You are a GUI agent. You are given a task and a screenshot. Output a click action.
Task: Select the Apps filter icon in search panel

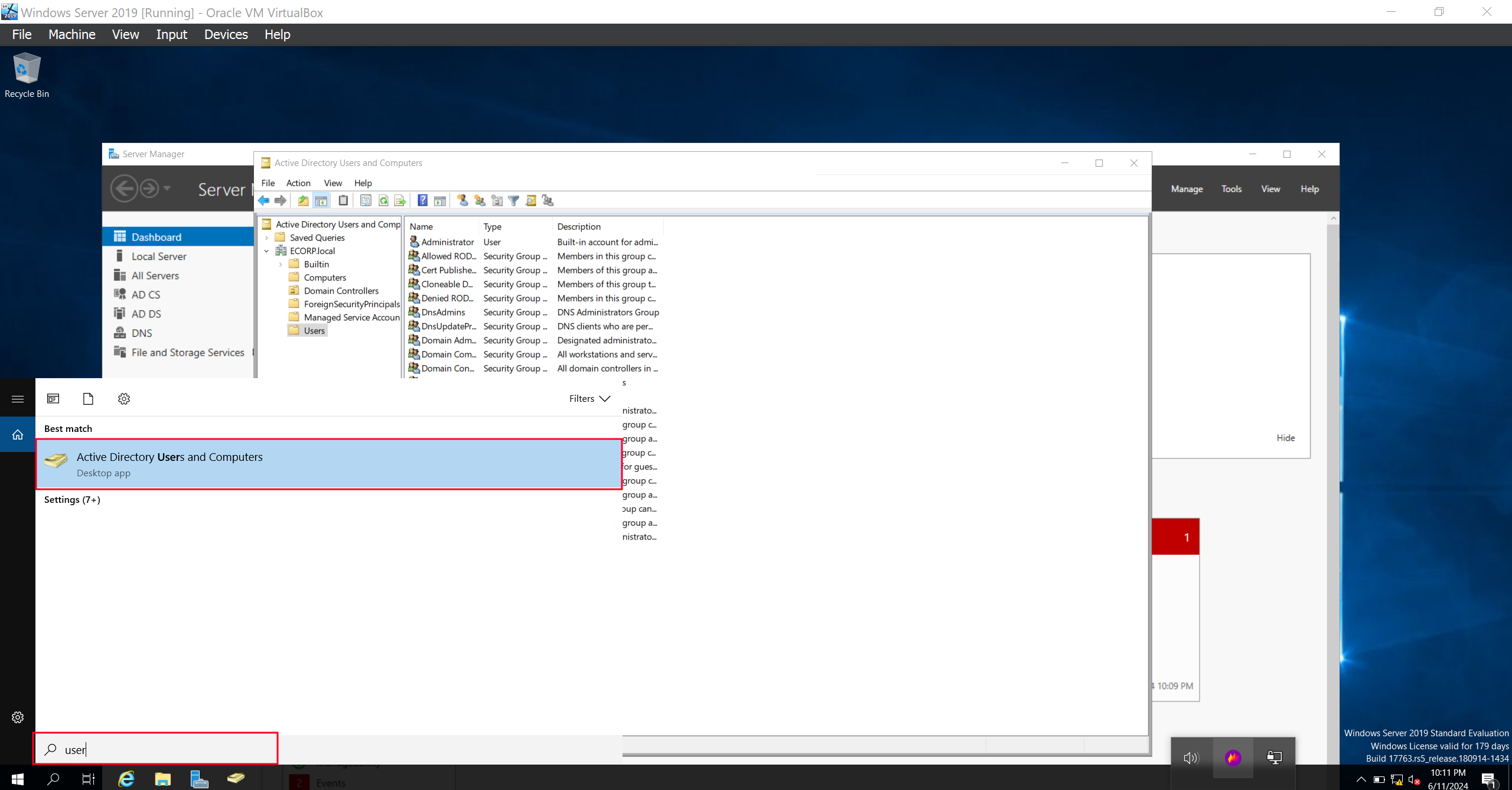click(53, 399)
